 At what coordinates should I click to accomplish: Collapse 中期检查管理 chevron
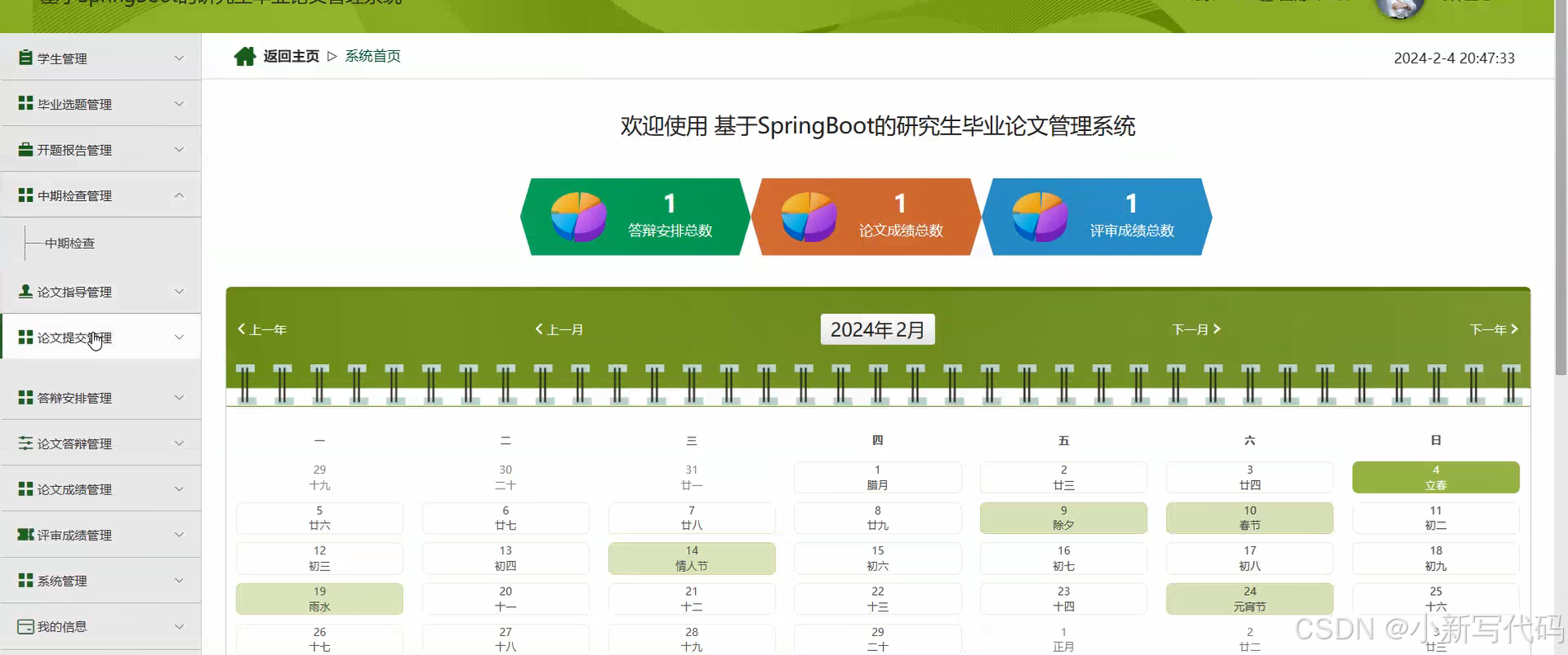tap(179, 195)
